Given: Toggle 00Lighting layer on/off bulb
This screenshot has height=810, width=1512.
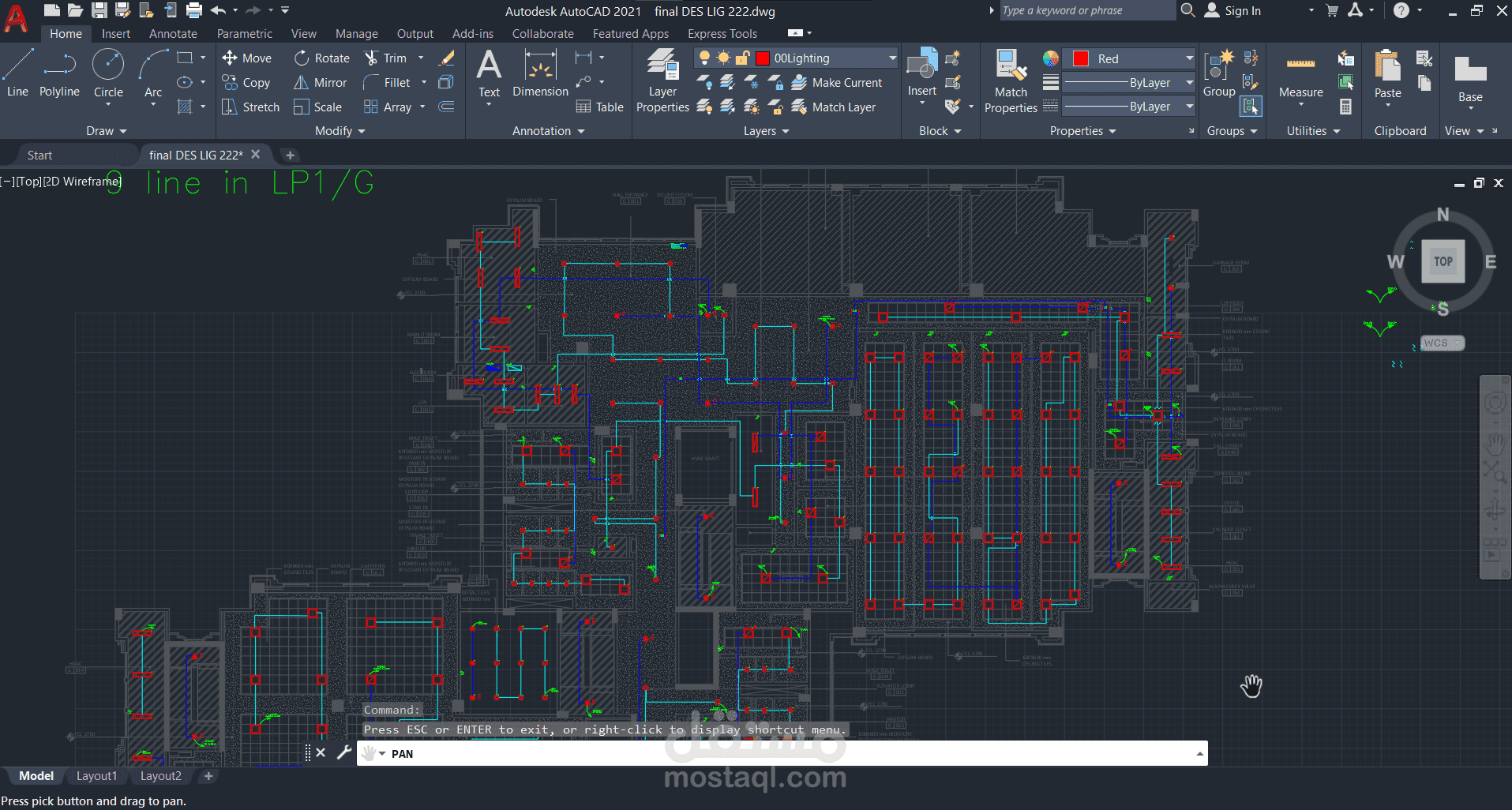Looking at the screenshot, I should (x=705, y=58).
